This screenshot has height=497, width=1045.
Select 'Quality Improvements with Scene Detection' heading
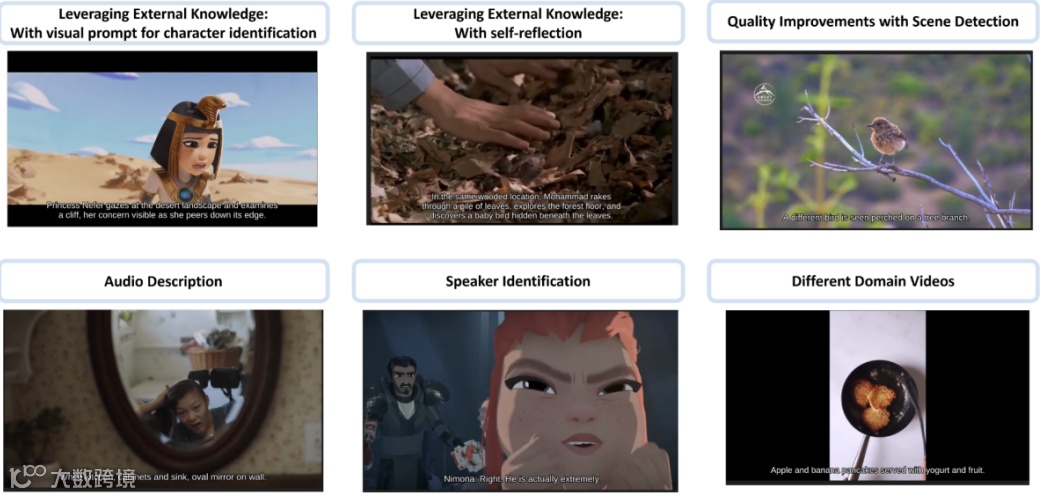tap(873, 21)
